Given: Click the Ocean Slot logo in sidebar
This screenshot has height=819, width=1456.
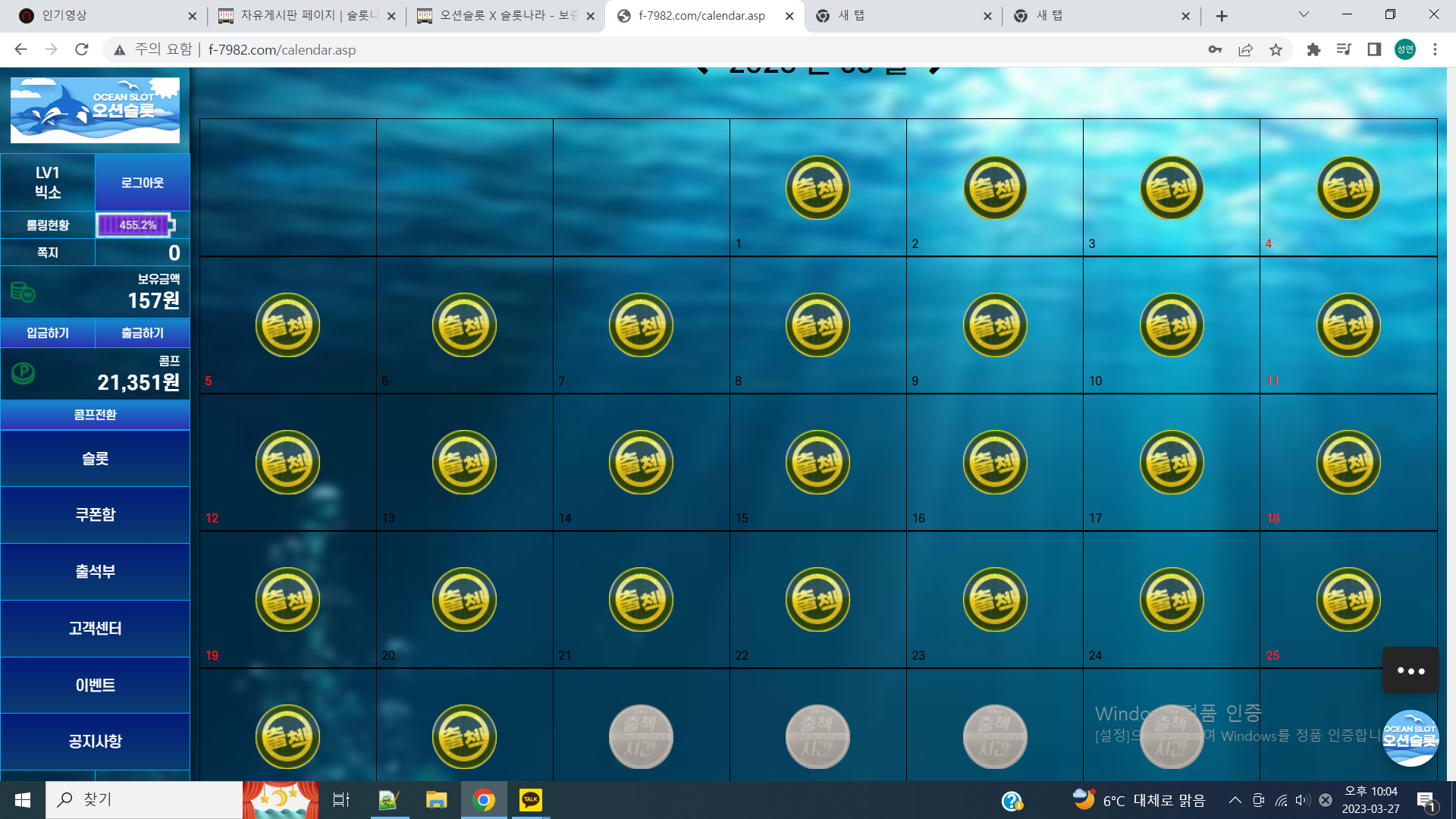Looking at the screenshot, I should (95, 110).
